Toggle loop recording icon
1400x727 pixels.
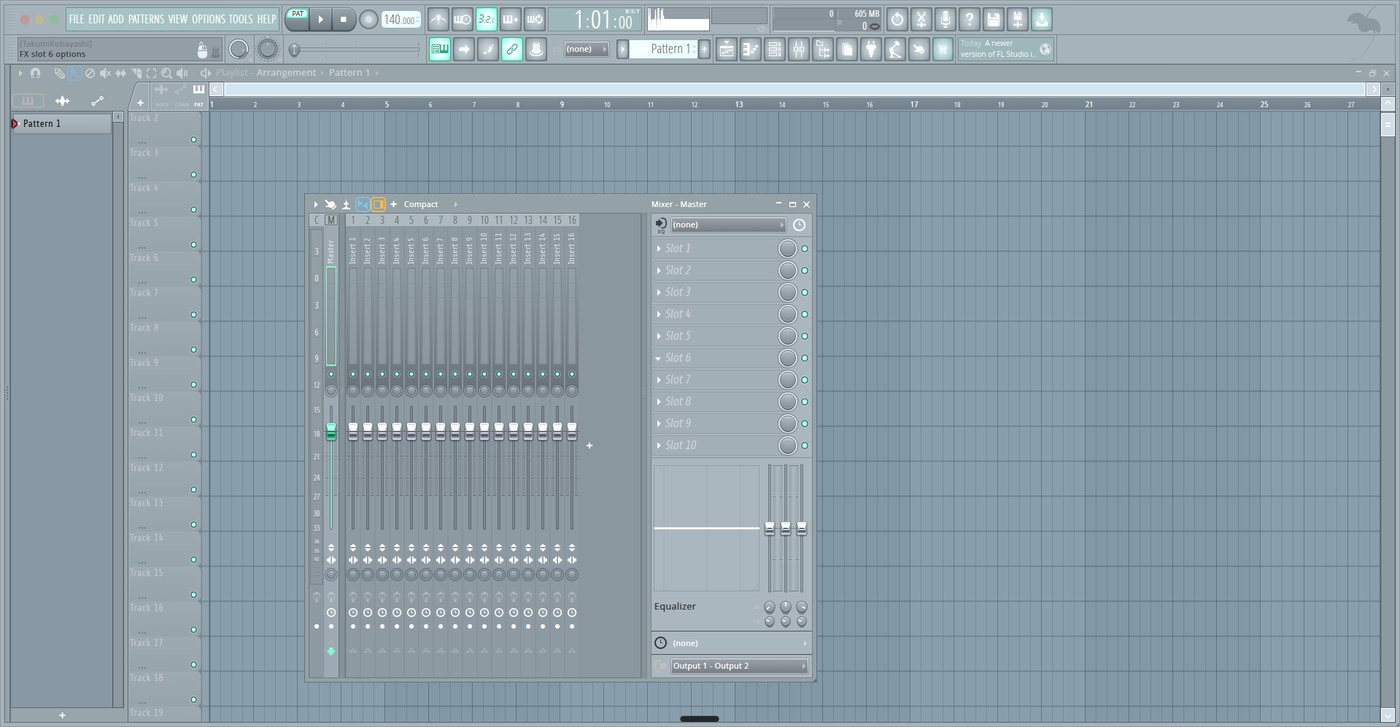point(534,19)
